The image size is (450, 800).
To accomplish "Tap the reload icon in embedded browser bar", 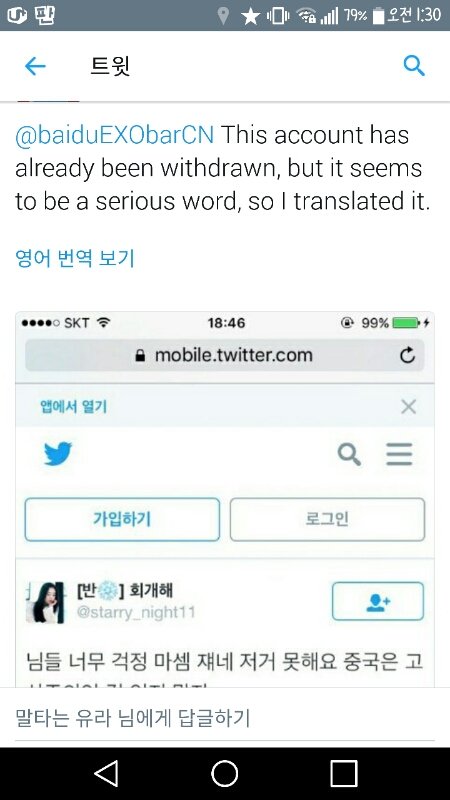I will pos(407,355).
